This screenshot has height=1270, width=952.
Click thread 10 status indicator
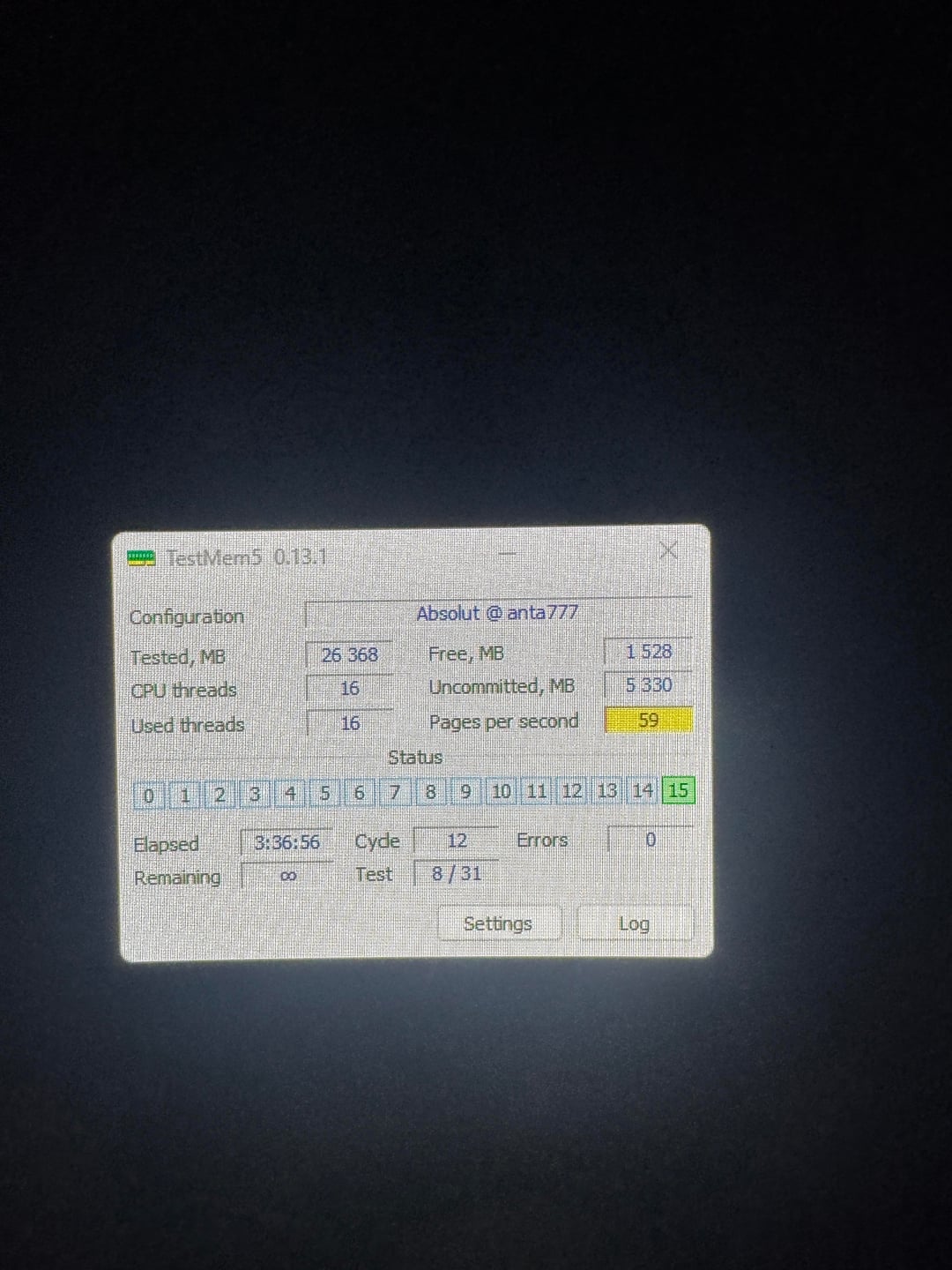[x=501, y=791]
